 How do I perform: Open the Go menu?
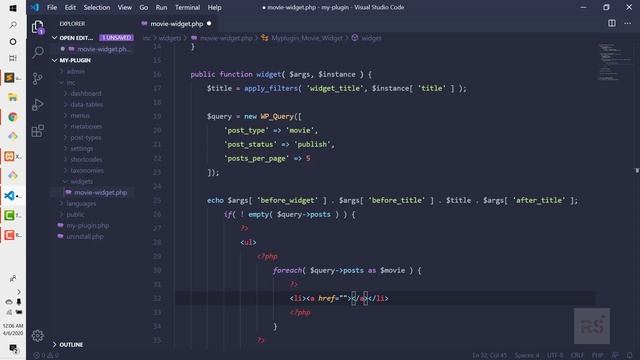click(x=144, y=7)
